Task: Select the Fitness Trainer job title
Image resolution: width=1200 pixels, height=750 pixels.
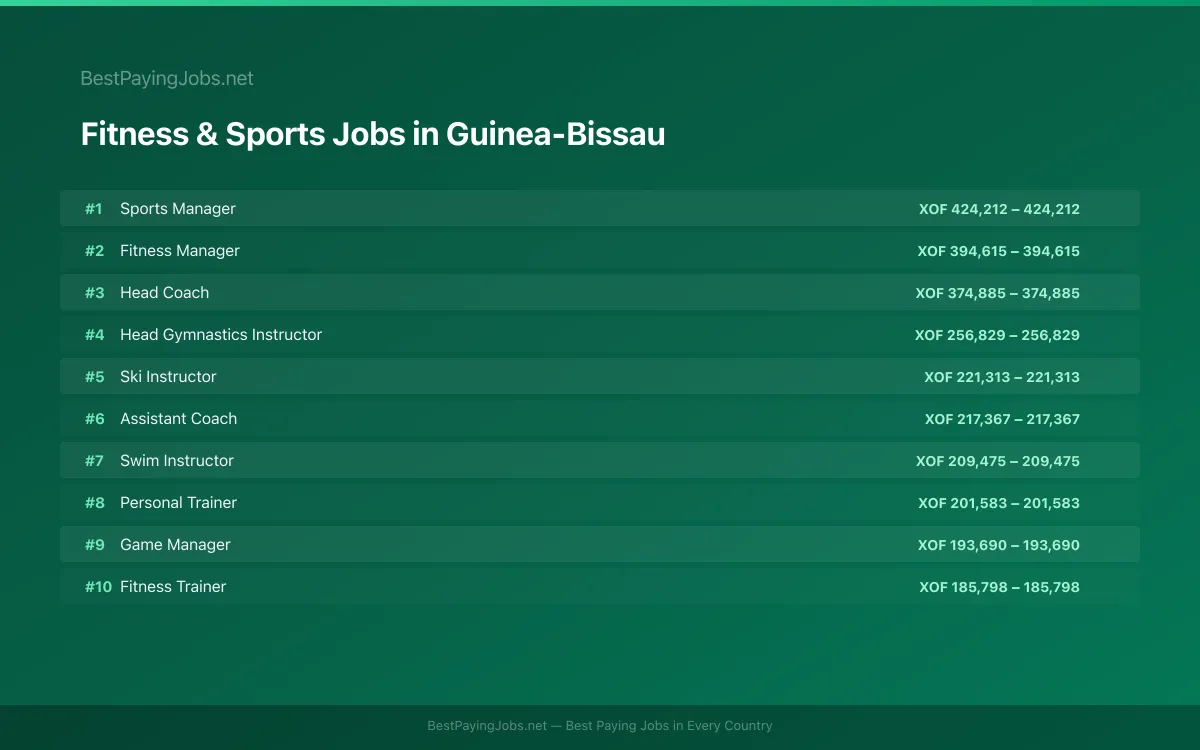Action: click(x=173, y=587)
